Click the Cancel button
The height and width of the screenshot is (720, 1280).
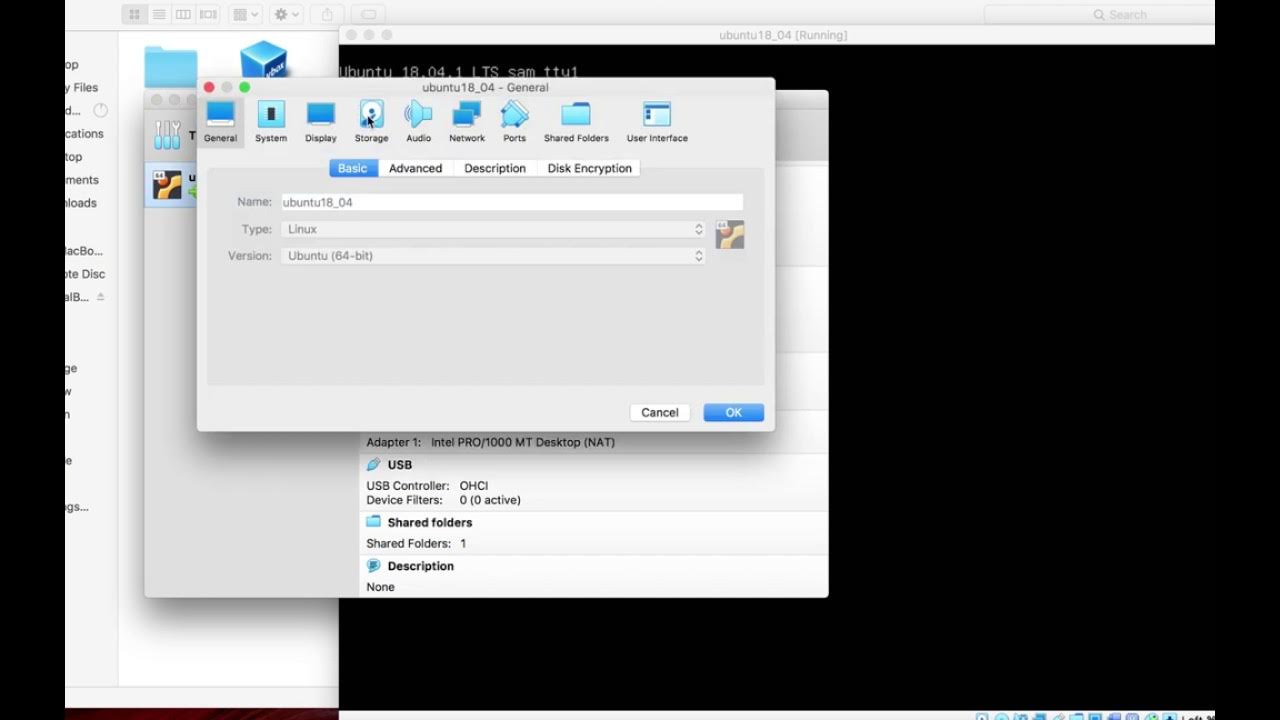tap(660, 412)
